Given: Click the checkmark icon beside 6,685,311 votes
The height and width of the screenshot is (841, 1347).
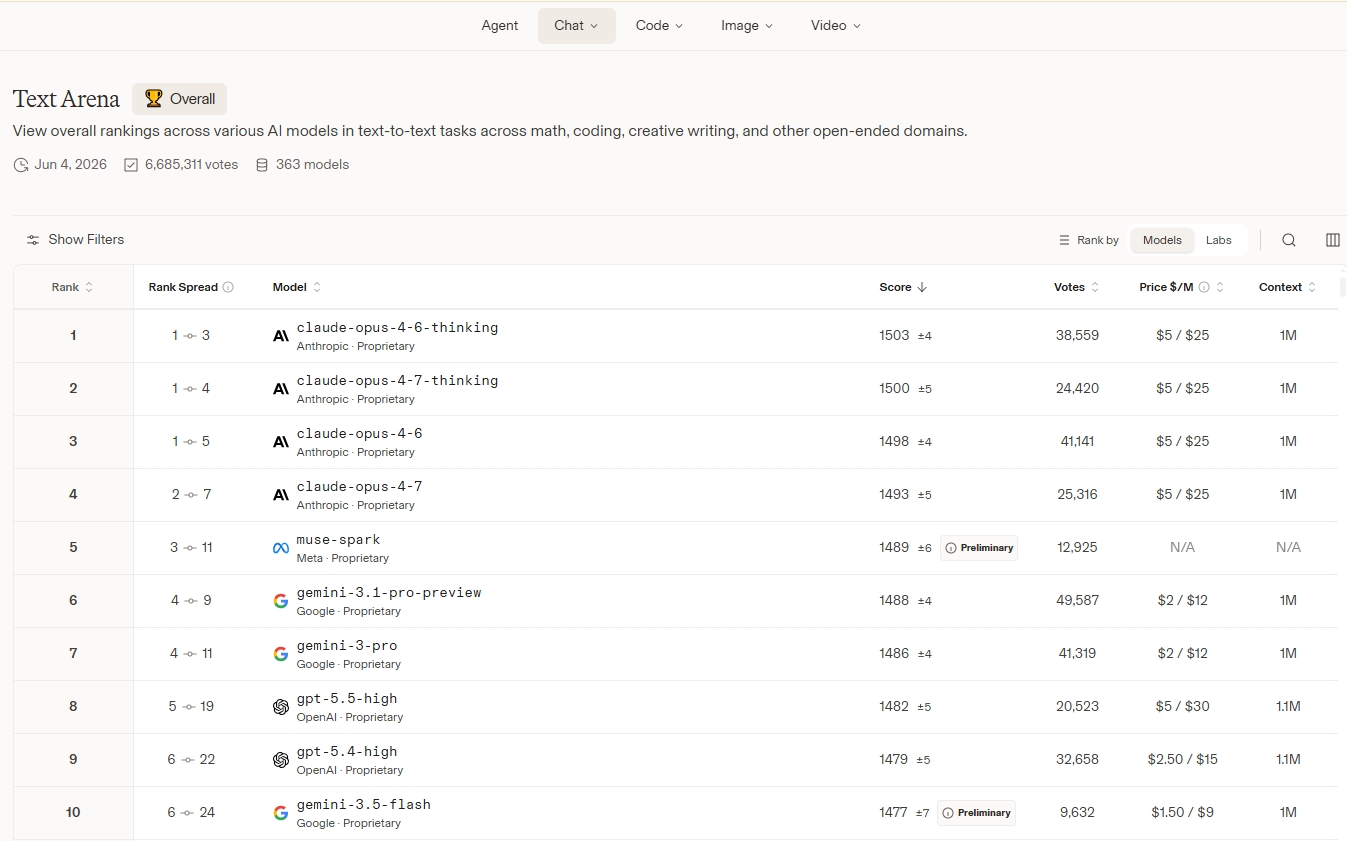Looking at the screenshot, I should pos(131,165).
